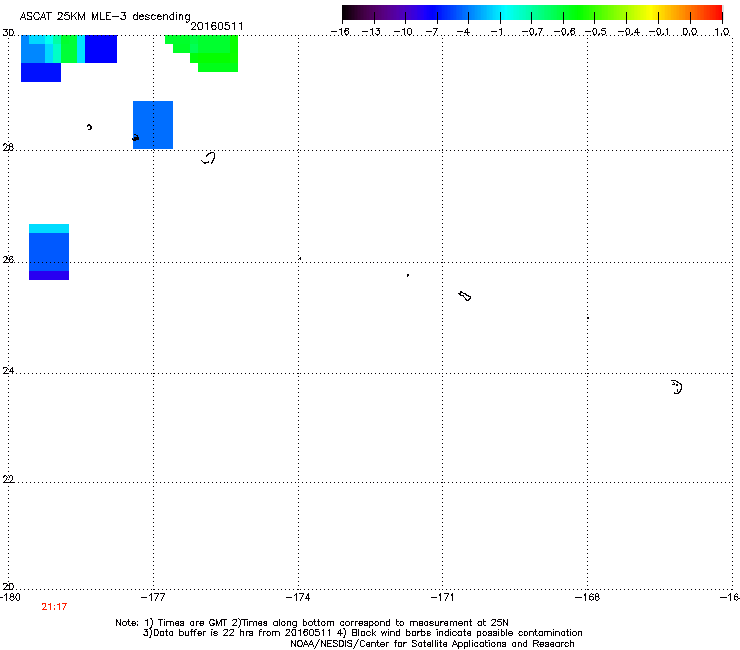Click the longitude label -171
The width and height of the screenshot is (740, 650).
tap(443, 597)
